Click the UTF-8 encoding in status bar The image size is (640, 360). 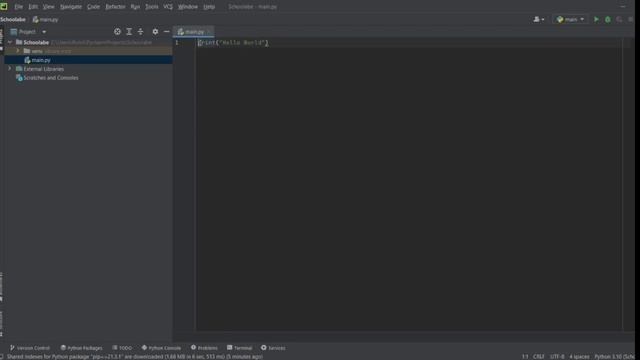557,356
